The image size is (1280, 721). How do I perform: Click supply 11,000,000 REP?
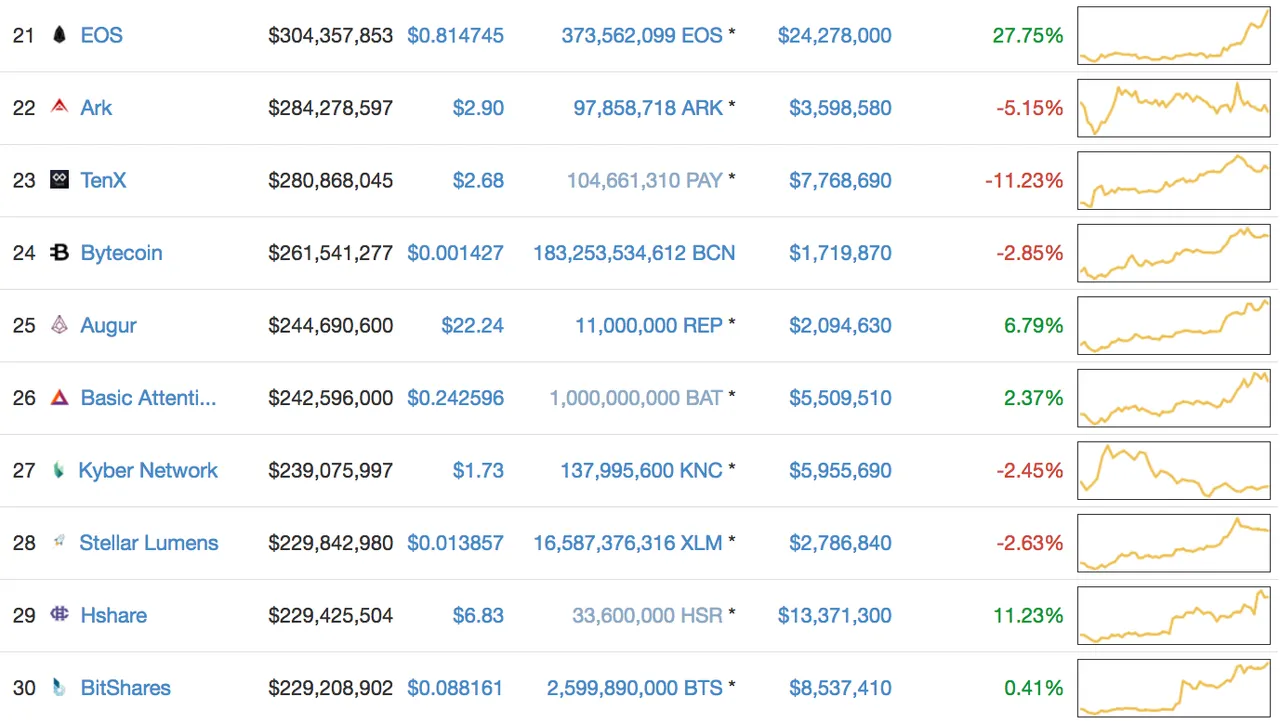[x=649, y=325]
